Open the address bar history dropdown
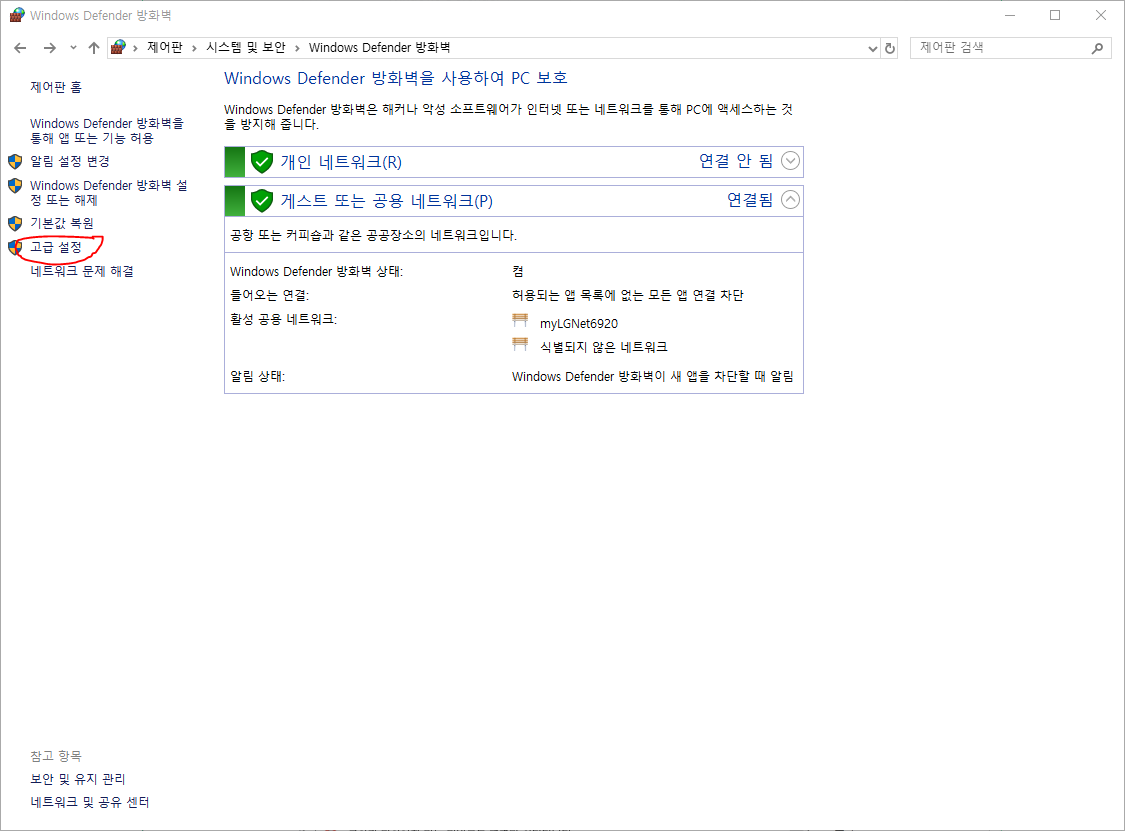The image size is (1125, 831). tap(872, 48)
